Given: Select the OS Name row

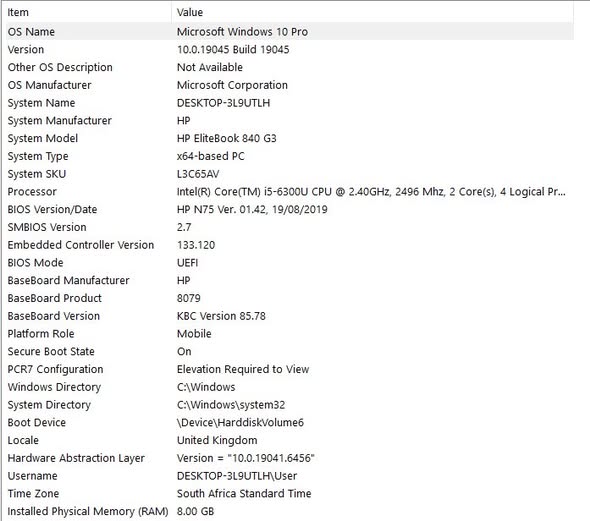Looking at the screenshot, I should click(290, 32).
